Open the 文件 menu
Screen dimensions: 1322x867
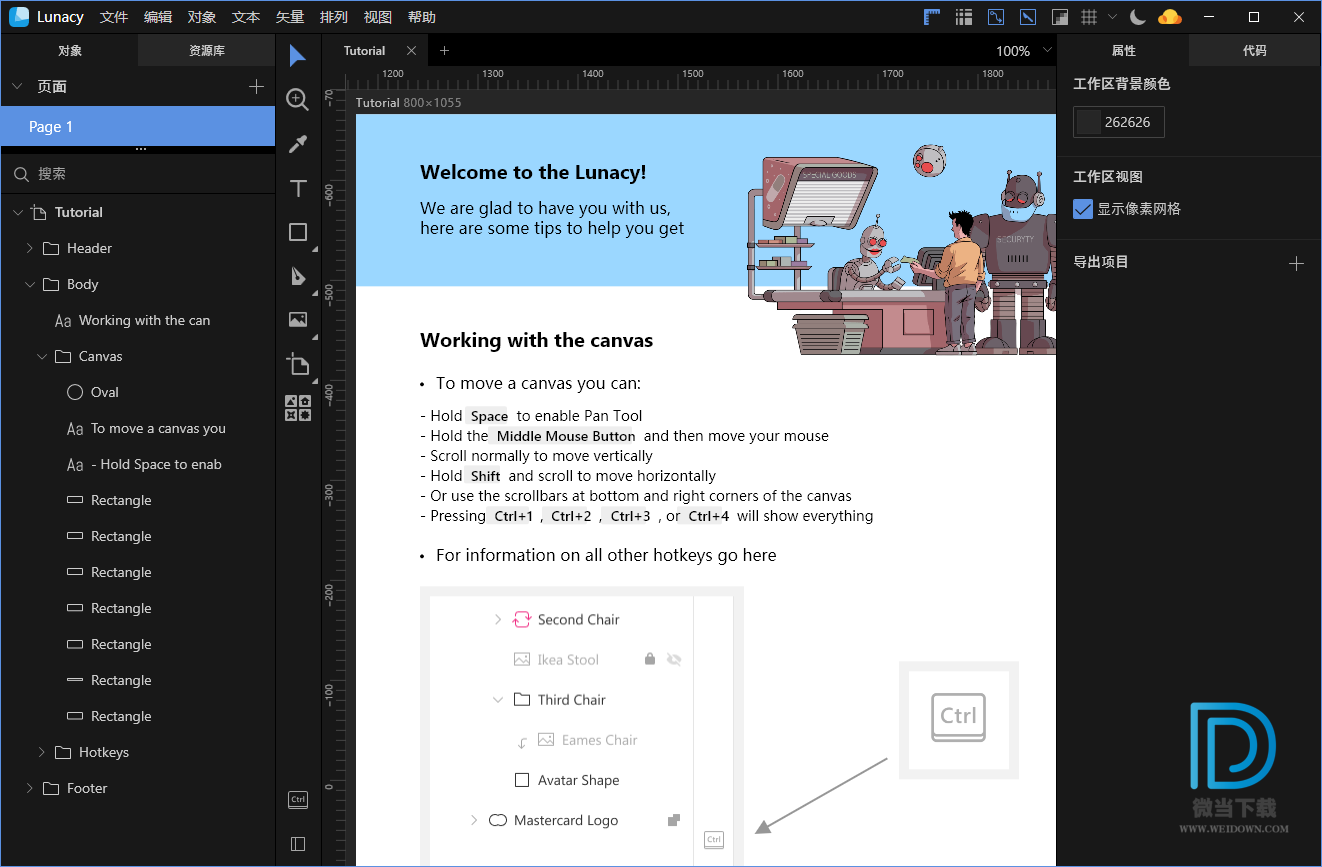(114, 17)
